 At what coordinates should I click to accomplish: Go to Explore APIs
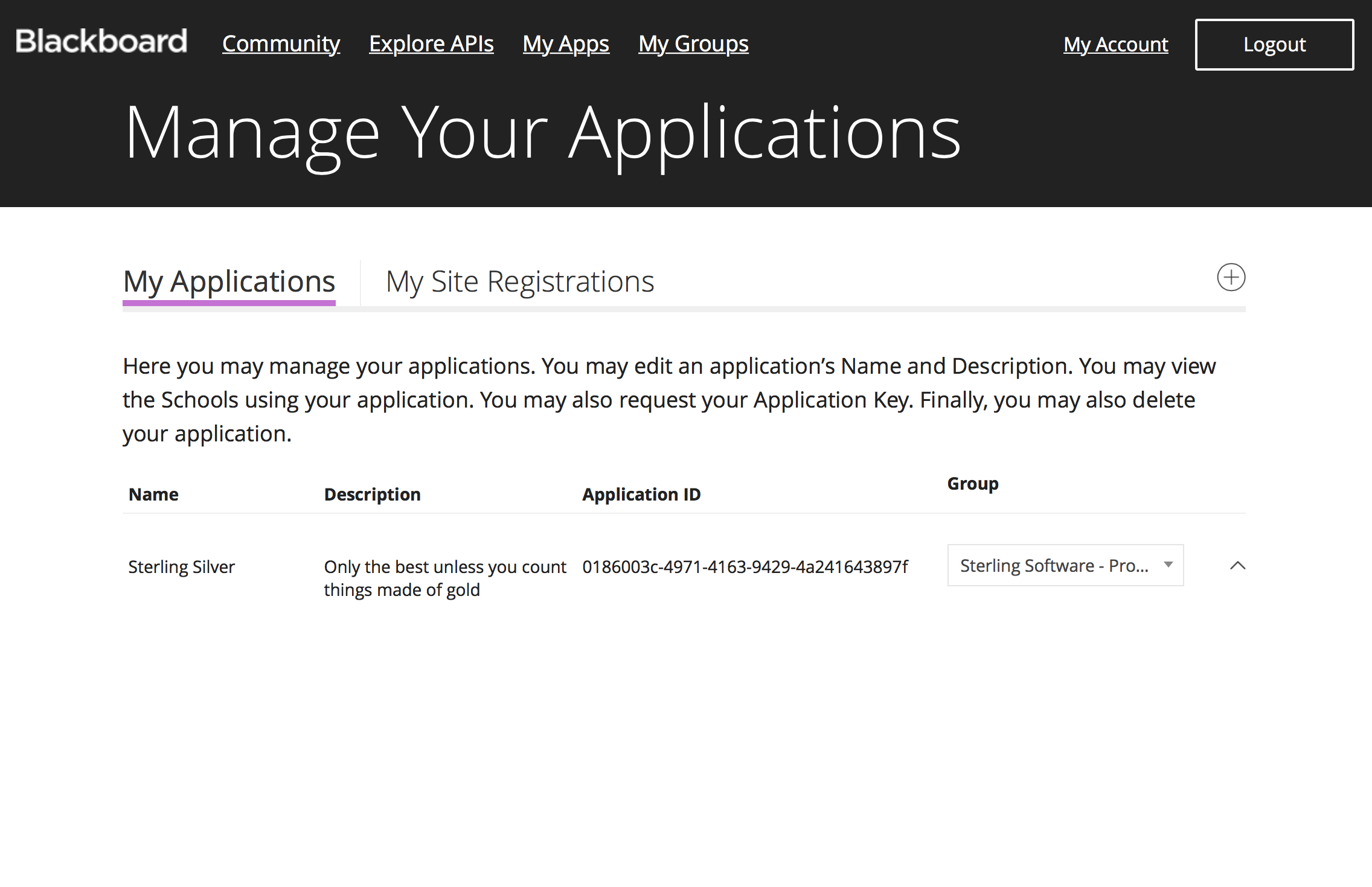click(431, 43)
